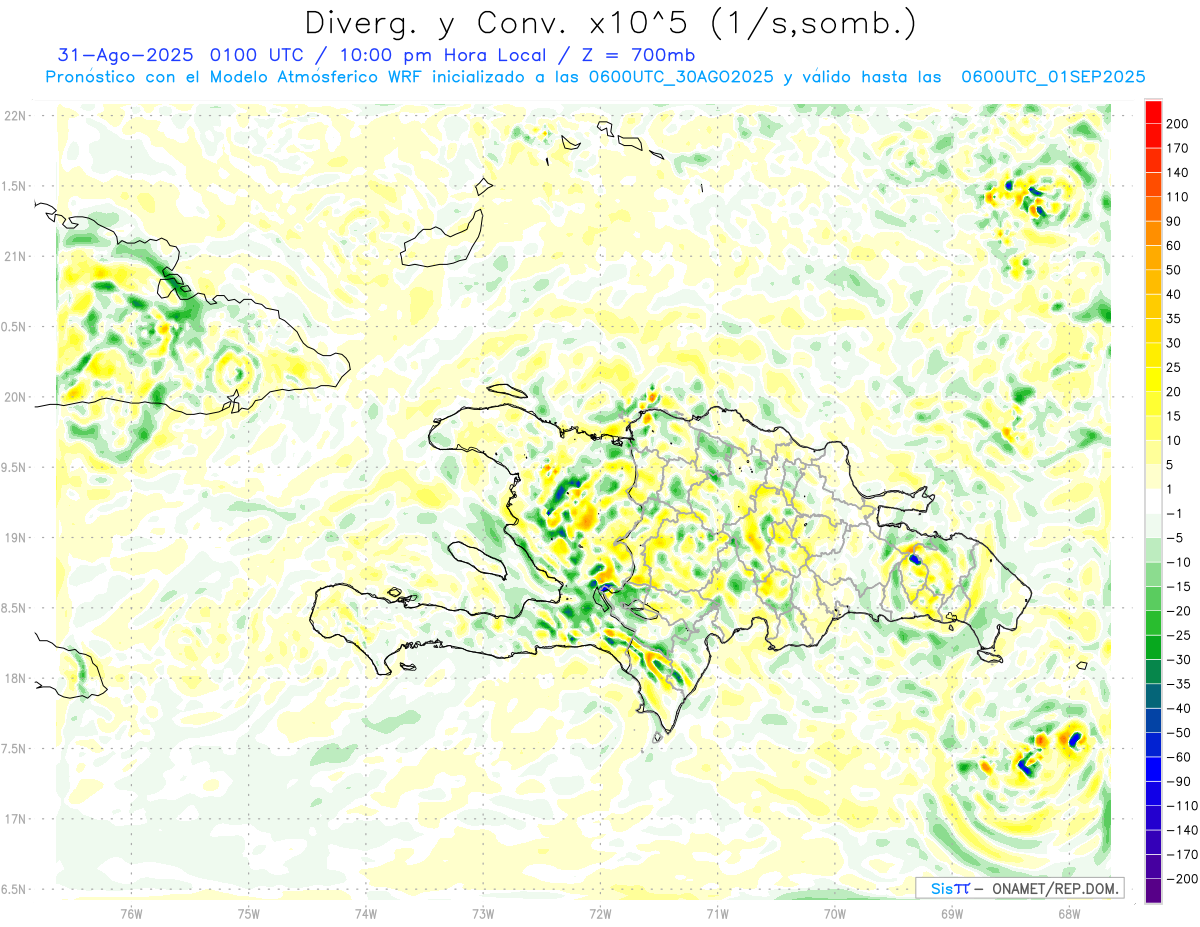Click the 'SisTT' logo text
The image size is (1200, 927).
[949, 888]
